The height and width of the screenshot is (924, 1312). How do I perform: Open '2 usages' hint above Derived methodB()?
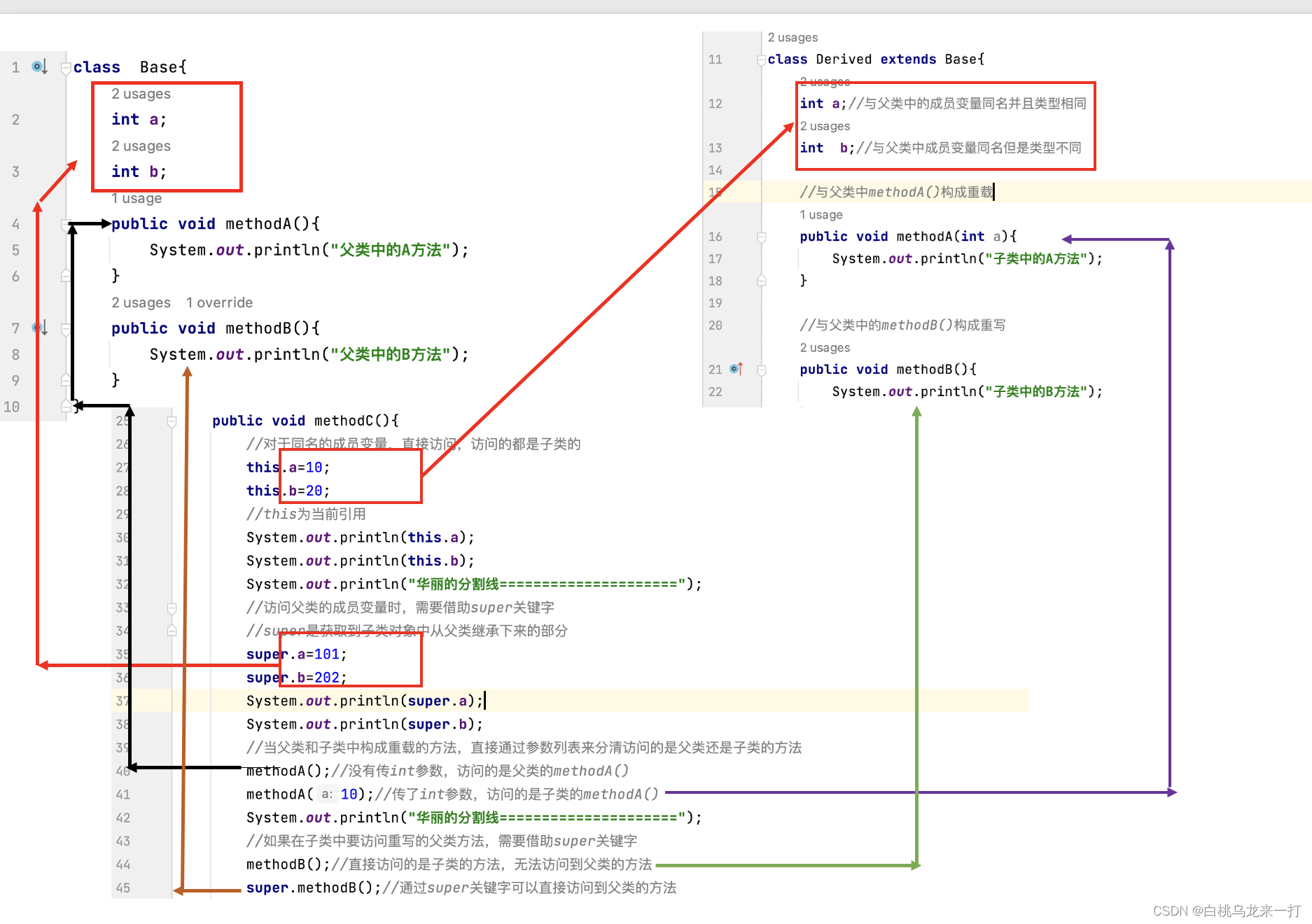(825, 347)
